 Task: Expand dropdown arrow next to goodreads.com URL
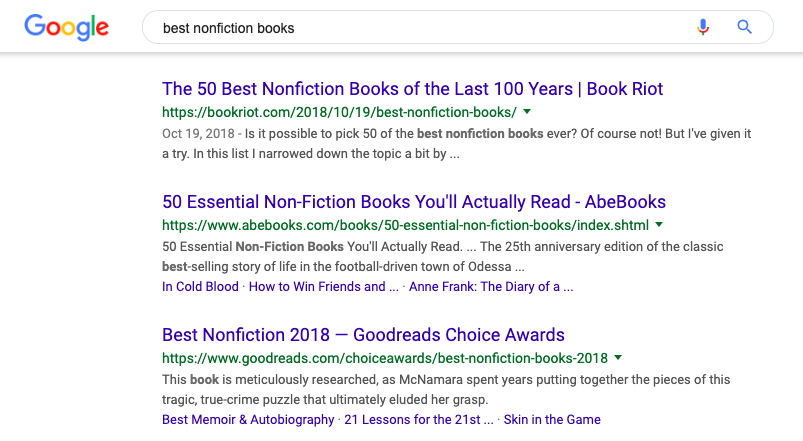[618, 358]
